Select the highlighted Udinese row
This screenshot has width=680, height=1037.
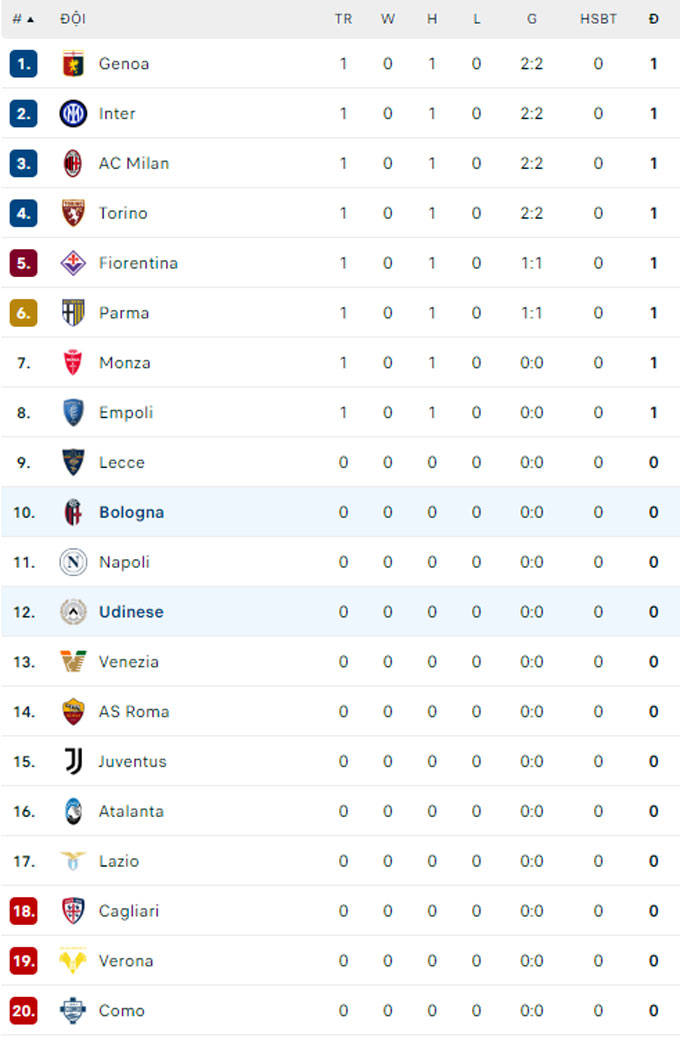click(131, 611)
